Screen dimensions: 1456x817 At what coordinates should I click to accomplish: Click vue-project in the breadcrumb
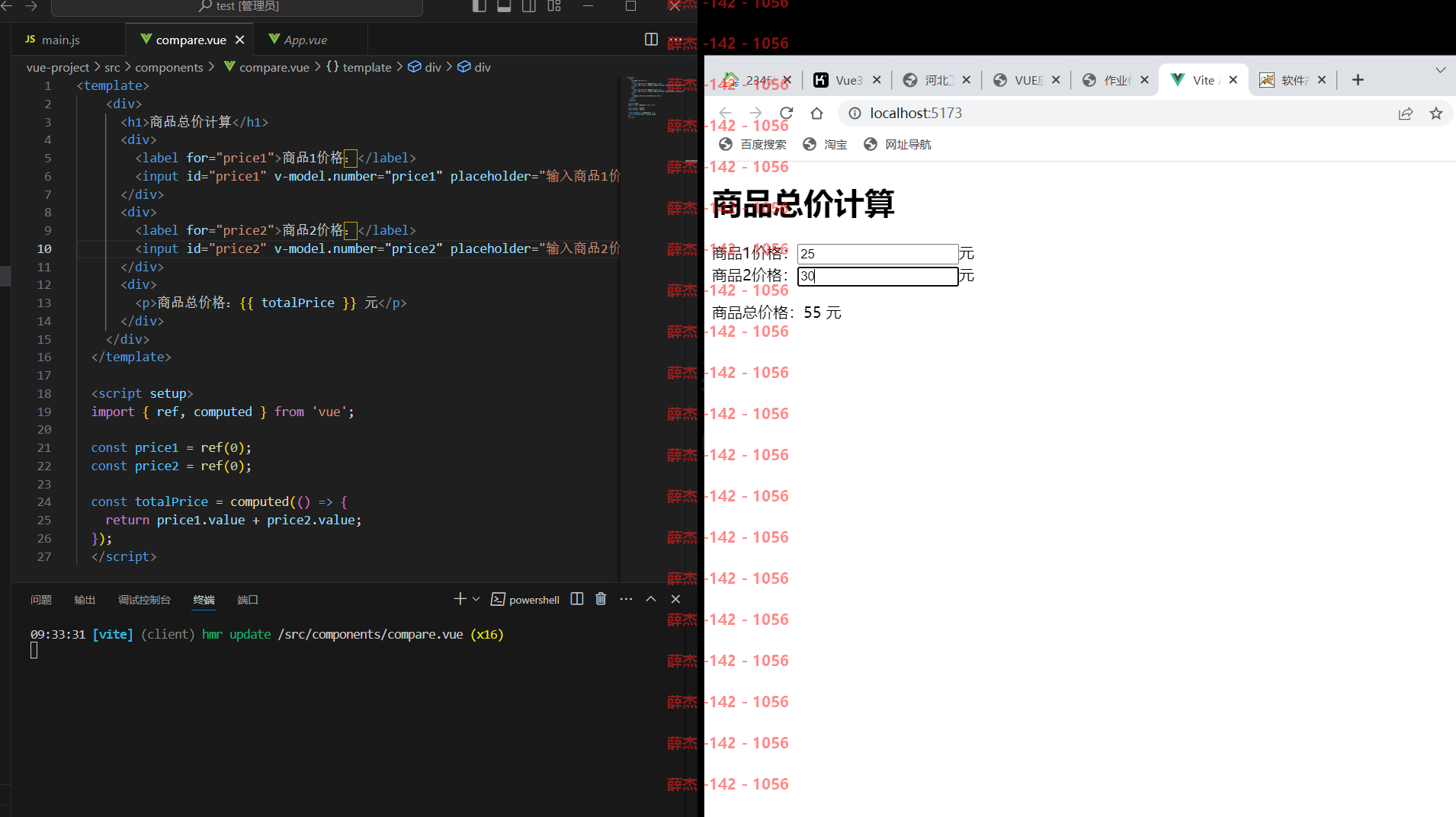58,67
